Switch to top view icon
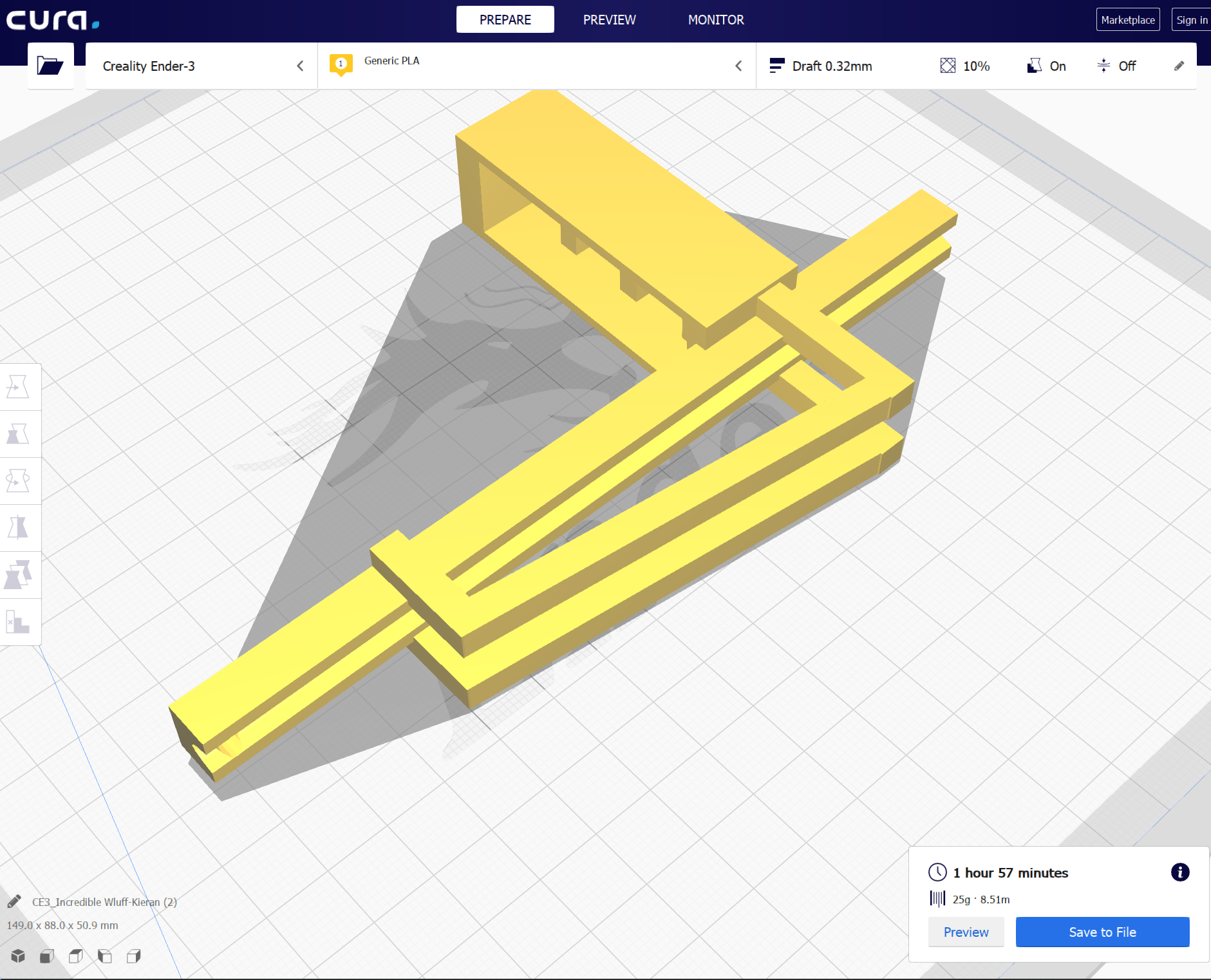1211x980 pixels. (76, 956)
